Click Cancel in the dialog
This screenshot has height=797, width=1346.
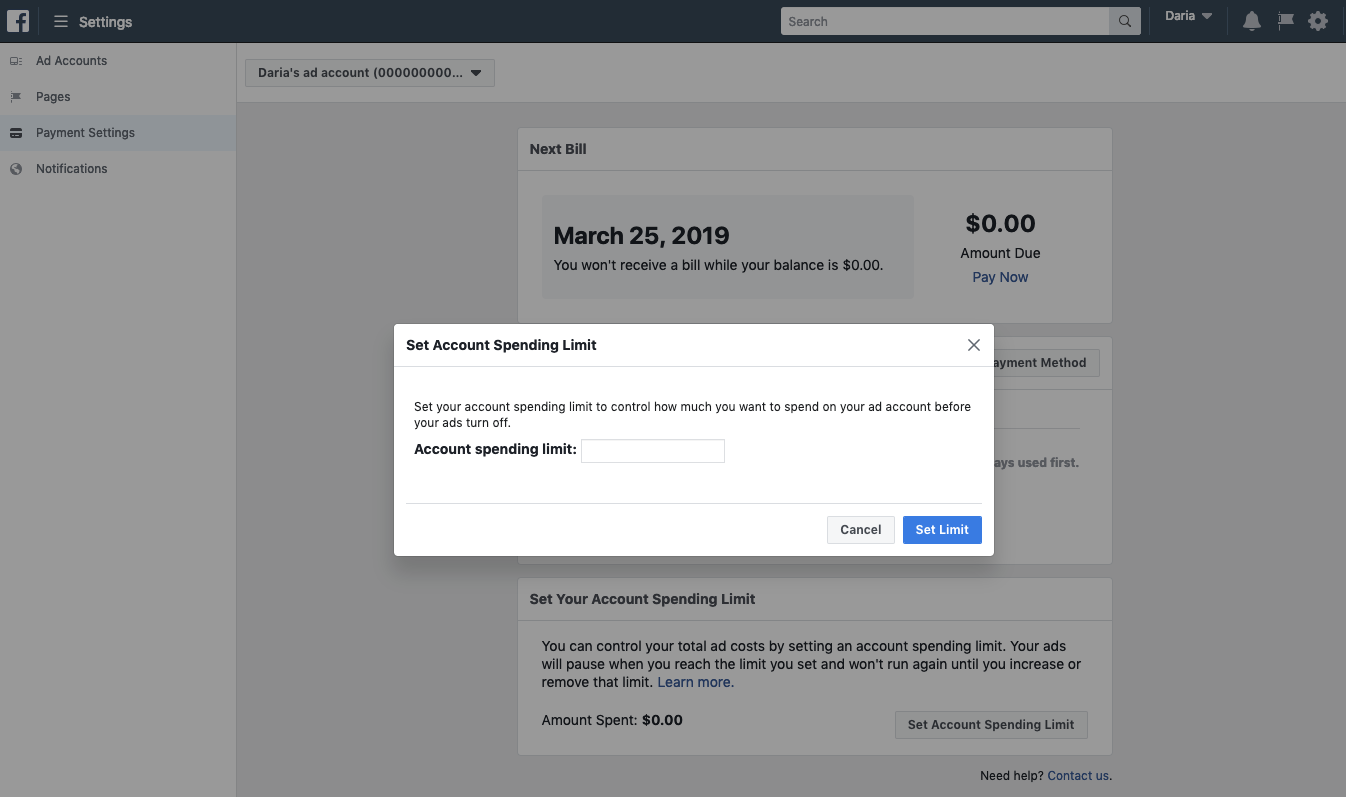[x=860, y=530]
